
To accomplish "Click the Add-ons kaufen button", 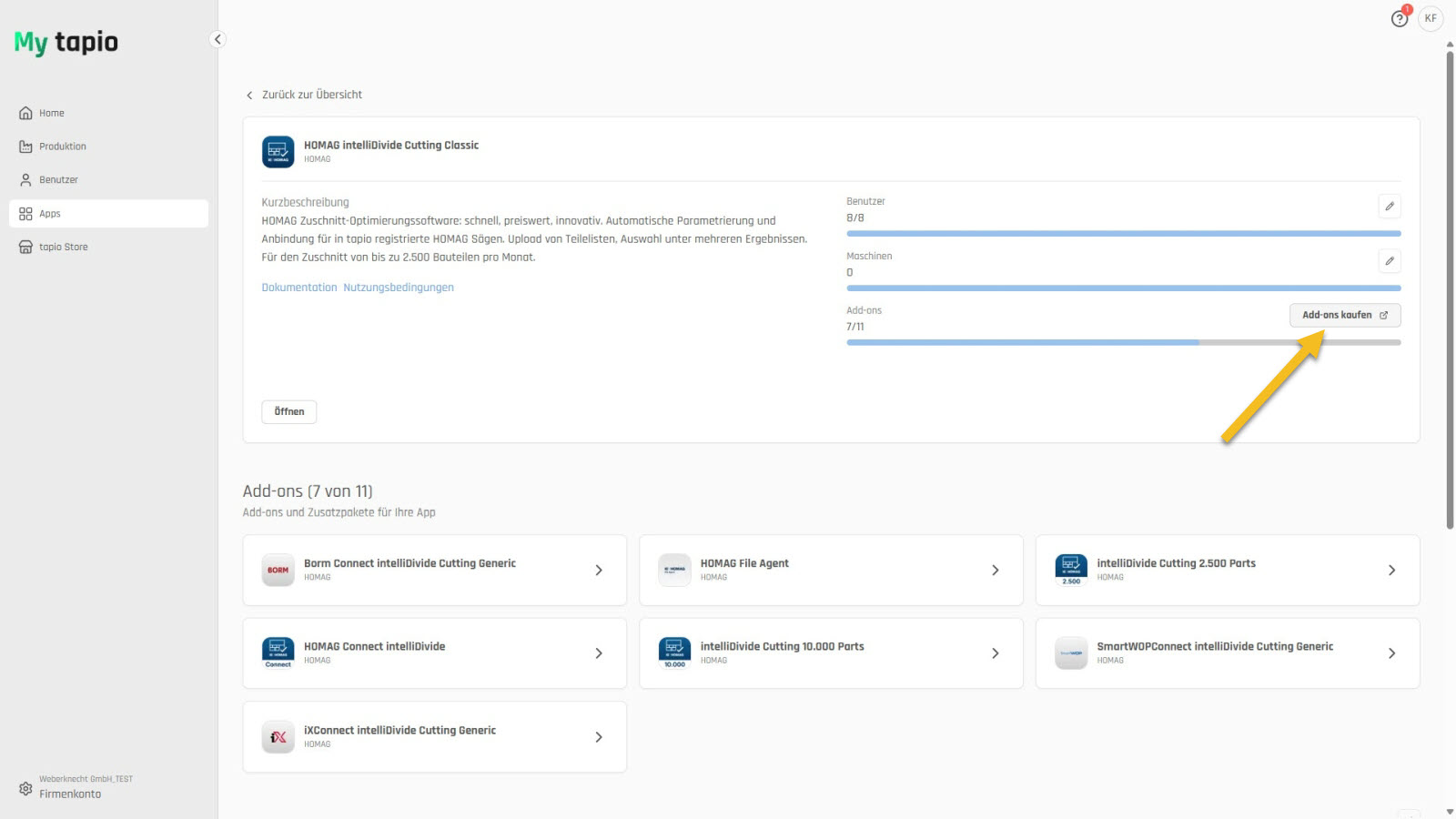I will pos(1344,315).
